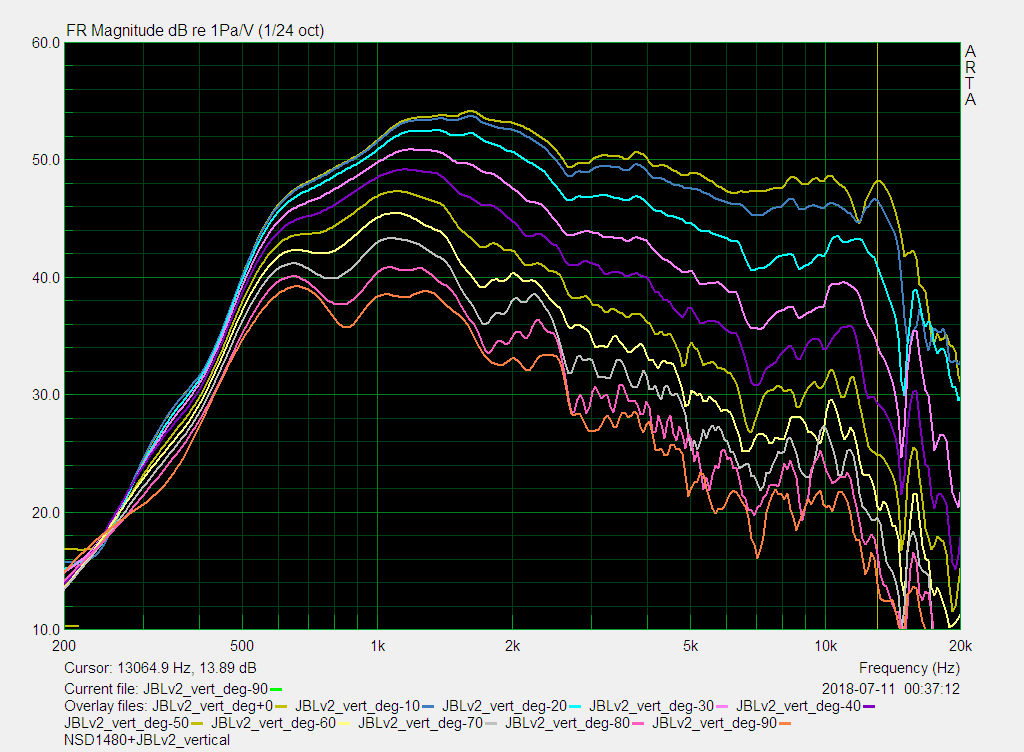
Task: Click the light yellow swatch after JBLv2_vert_deg-60
Action: pyautogui.click(x=344, y=723)
